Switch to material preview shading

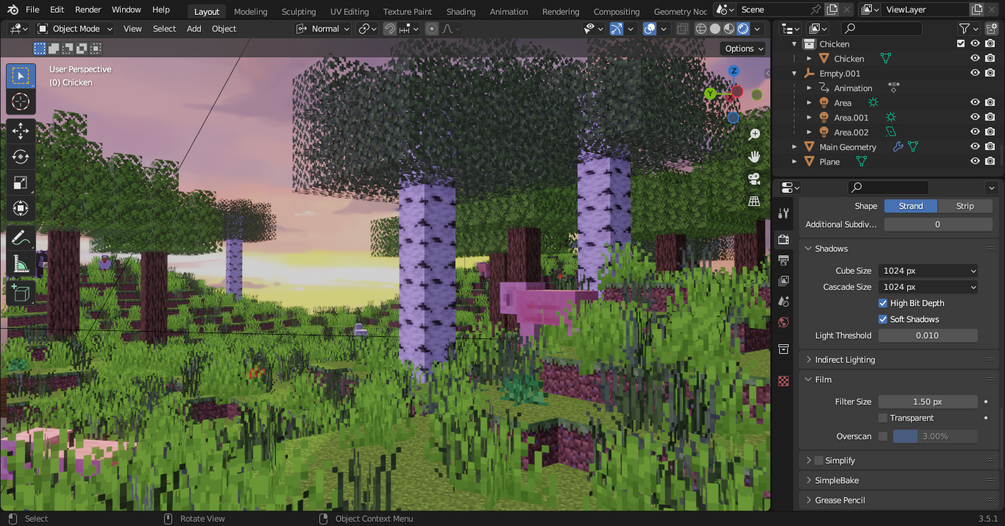click(x=729, y=29)
